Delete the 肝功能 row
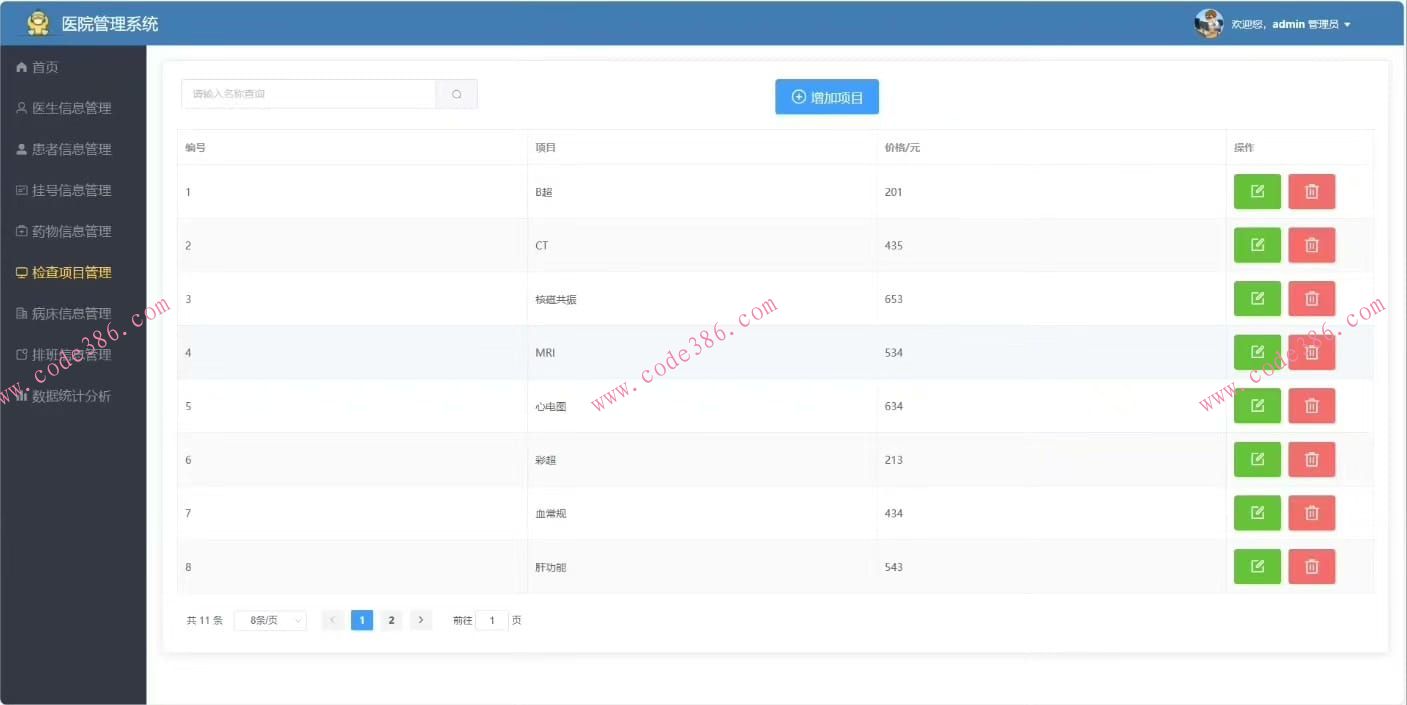This screenshot has width=1407, height=705. [x=1311, y=566]
